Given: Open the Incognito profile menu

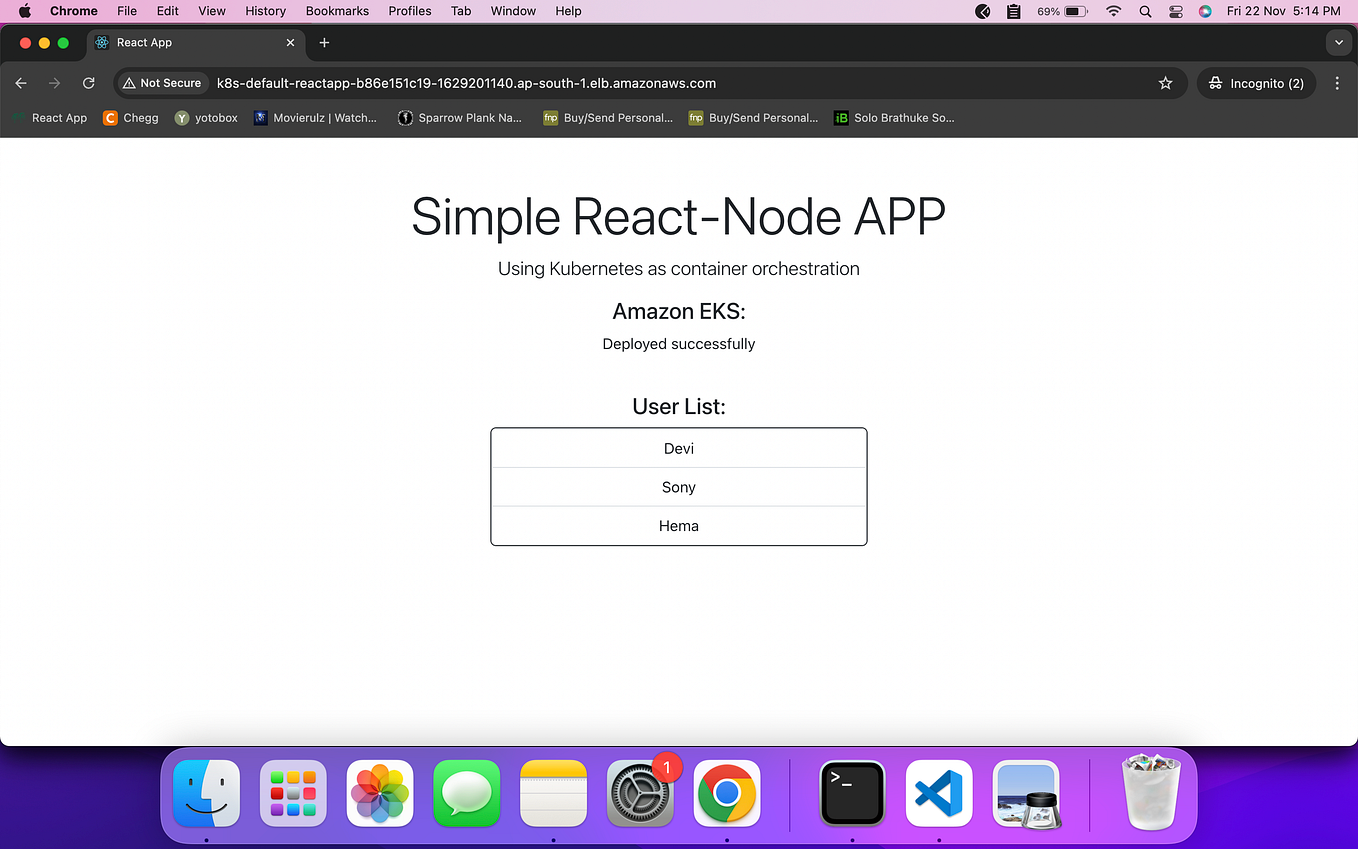Looking at the screenshot, I should click(1256, 83).
